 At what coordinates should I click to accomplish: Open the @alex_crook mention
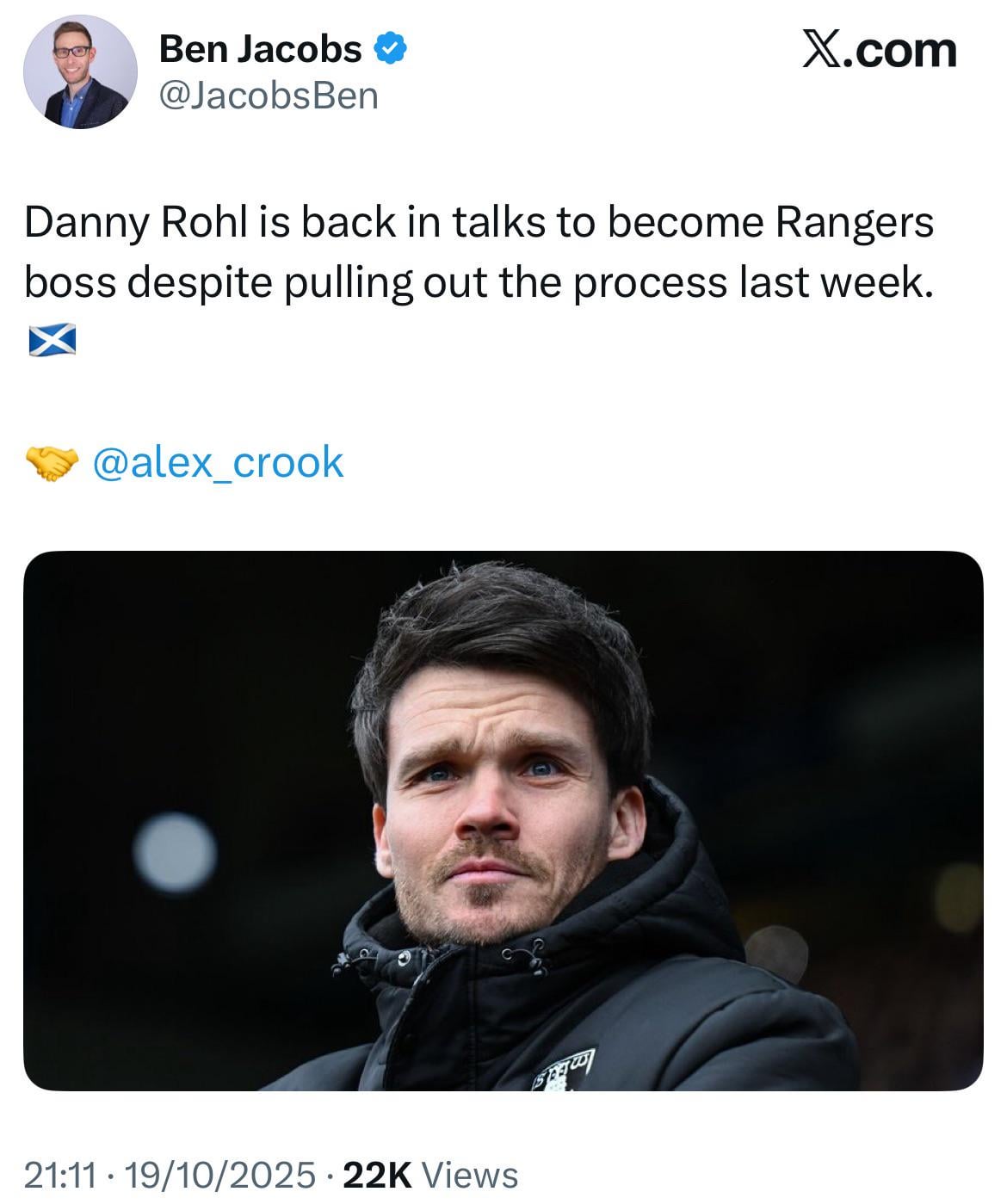pos(217,463)
